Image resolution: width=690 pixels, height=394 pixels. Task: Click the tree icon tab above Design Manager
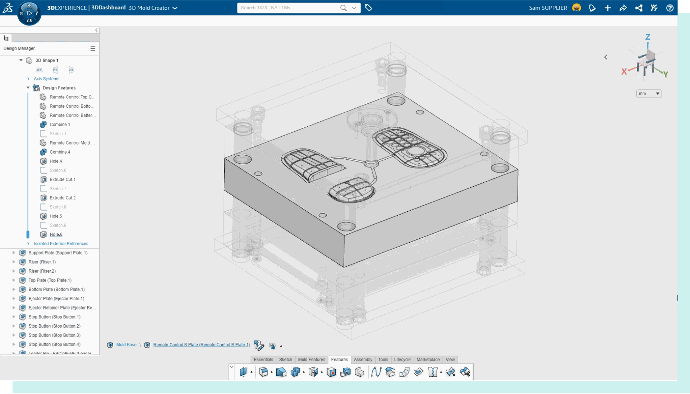point(6,38)
